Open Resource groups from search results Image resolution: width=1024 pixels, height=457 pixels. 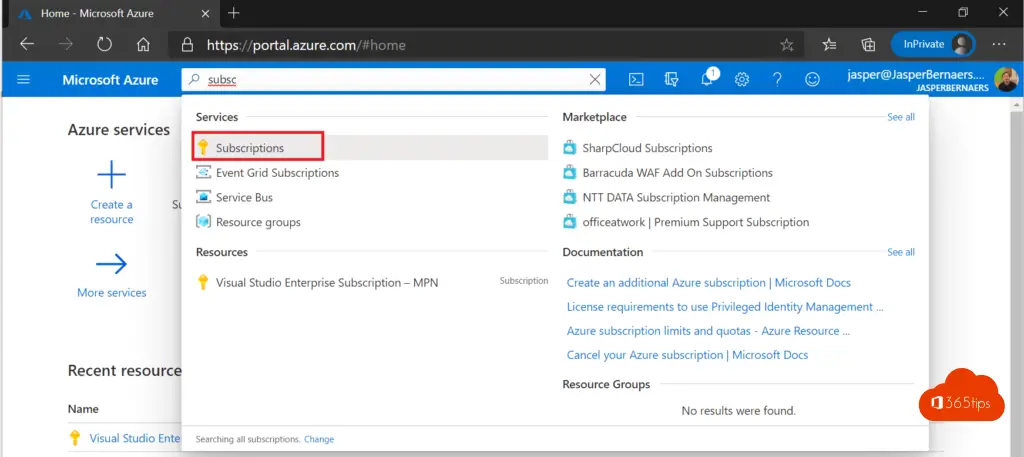pos(258,223)
